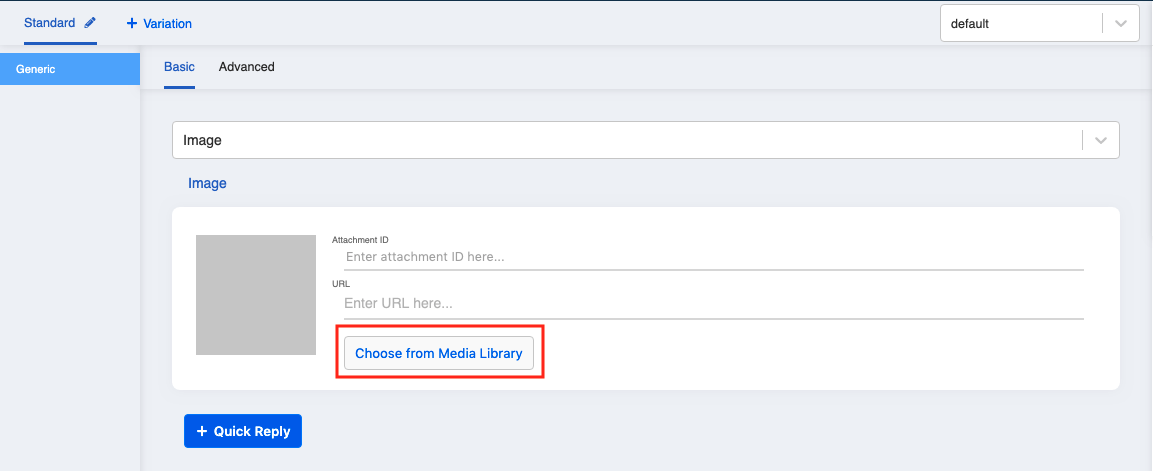Click the default selector text field
This screenshot has width=1153, height=471.
pos(1022,24)
